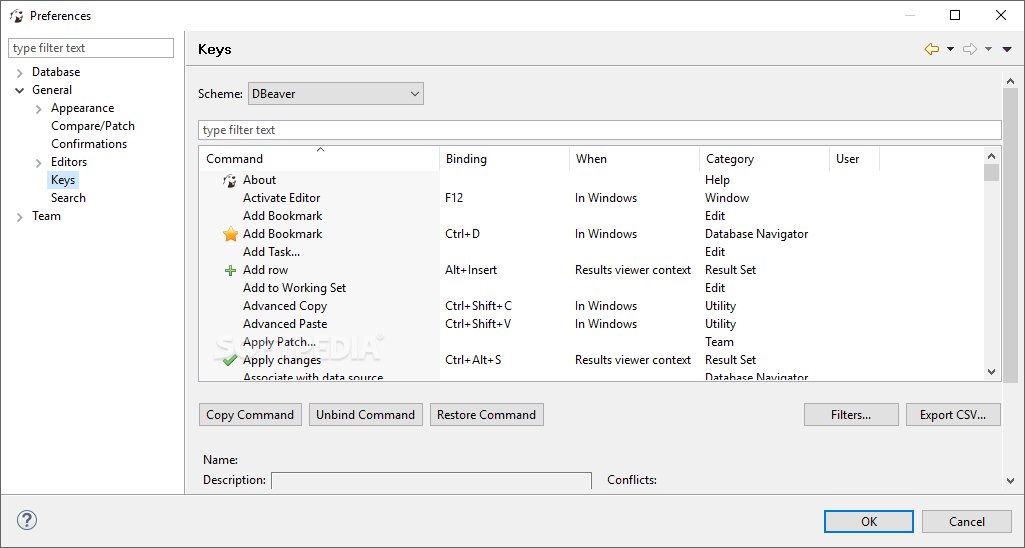Open the Keys page view menu arrow

pyautogui.click(x=1007, y=49)
